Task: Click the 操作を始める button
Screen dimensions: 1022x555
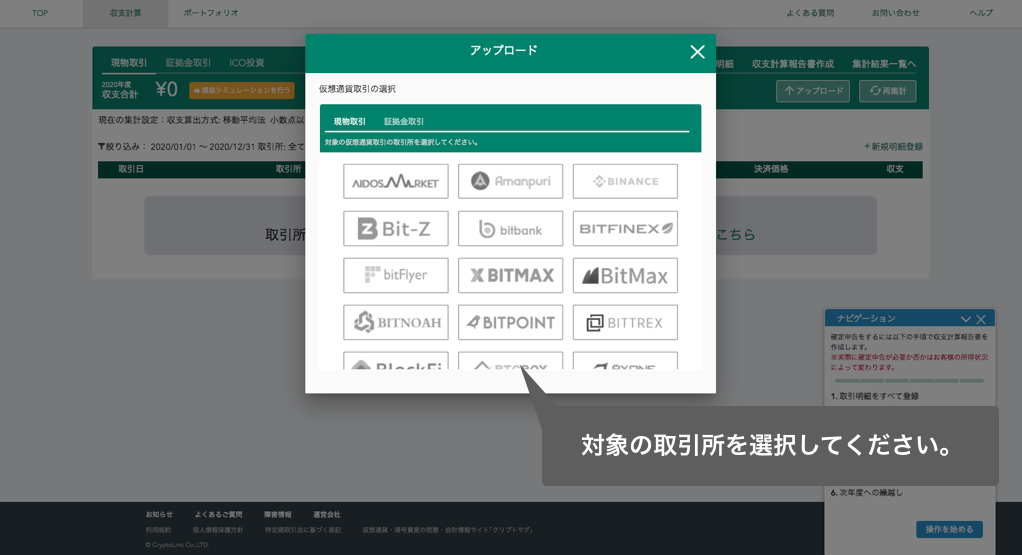Action: point(949,529)
